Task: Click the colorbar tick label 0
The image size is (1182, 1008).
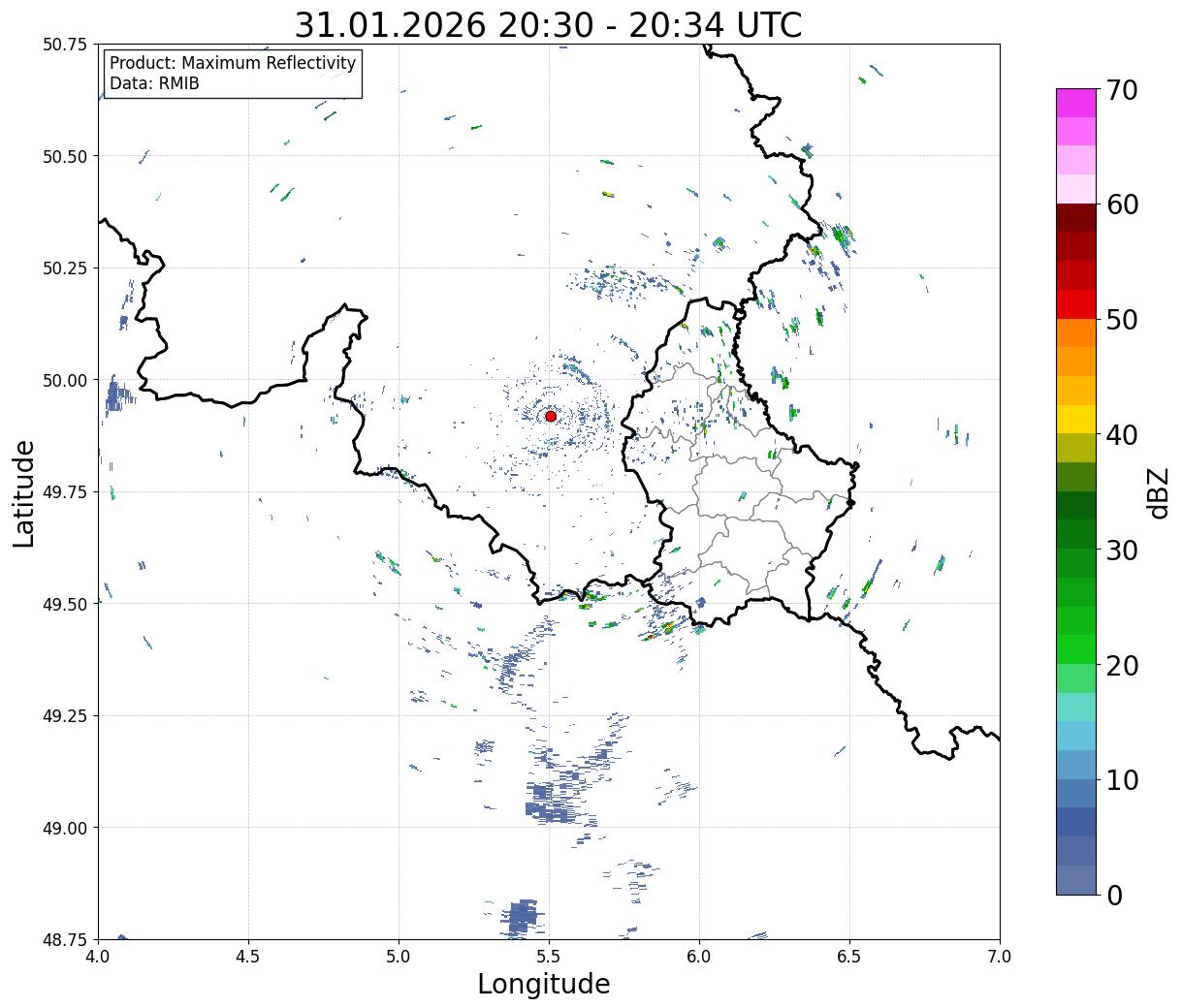Action: click(1114, 896)
